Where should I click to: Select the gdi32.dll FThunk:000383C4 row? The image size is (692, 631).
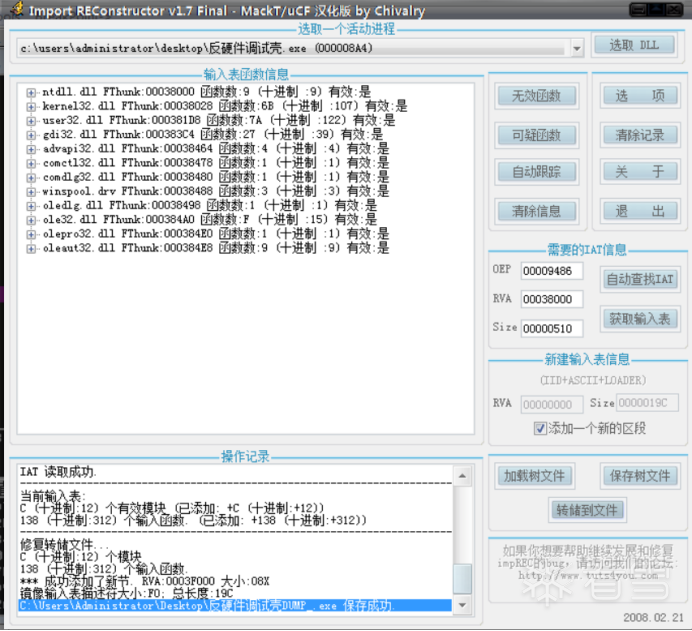(x=213, y=135)
